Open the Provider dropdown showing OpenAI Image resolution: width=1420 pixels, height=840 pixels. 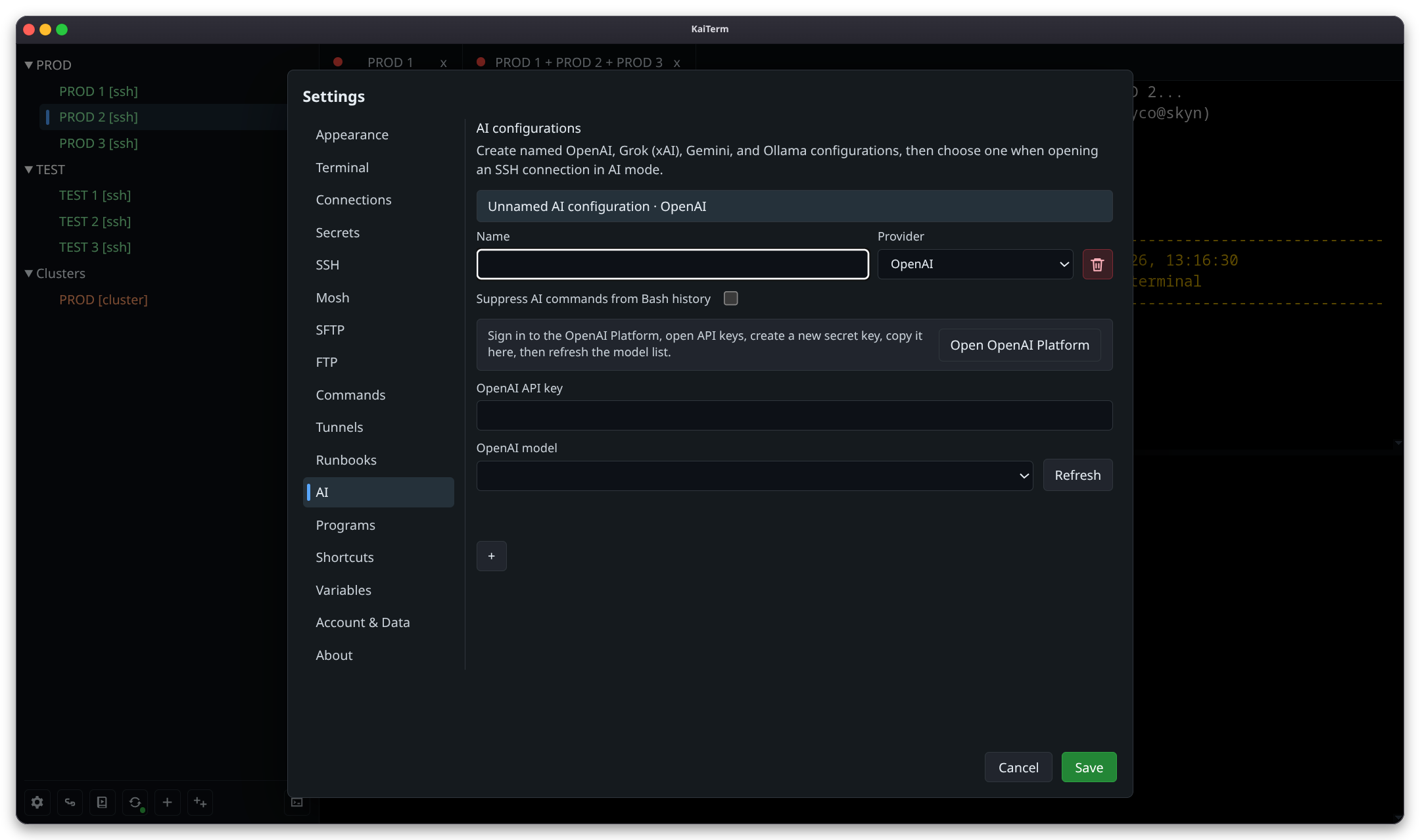point(975,264)
